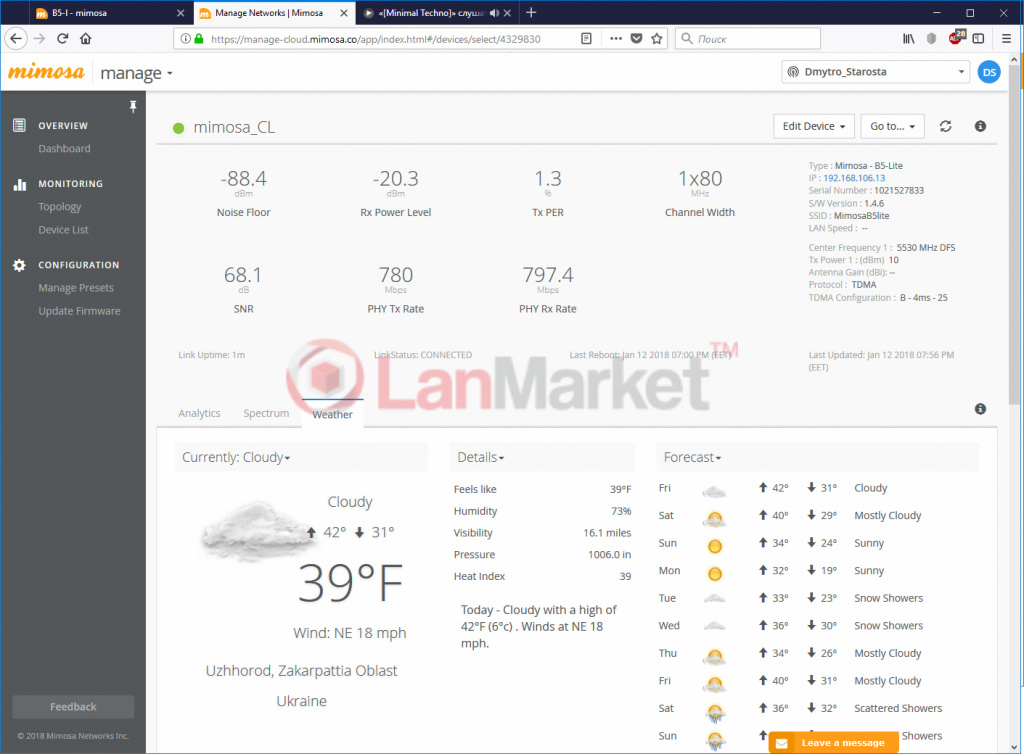
Task: Click the Feedback button
Action: click(x=73, y=707)
